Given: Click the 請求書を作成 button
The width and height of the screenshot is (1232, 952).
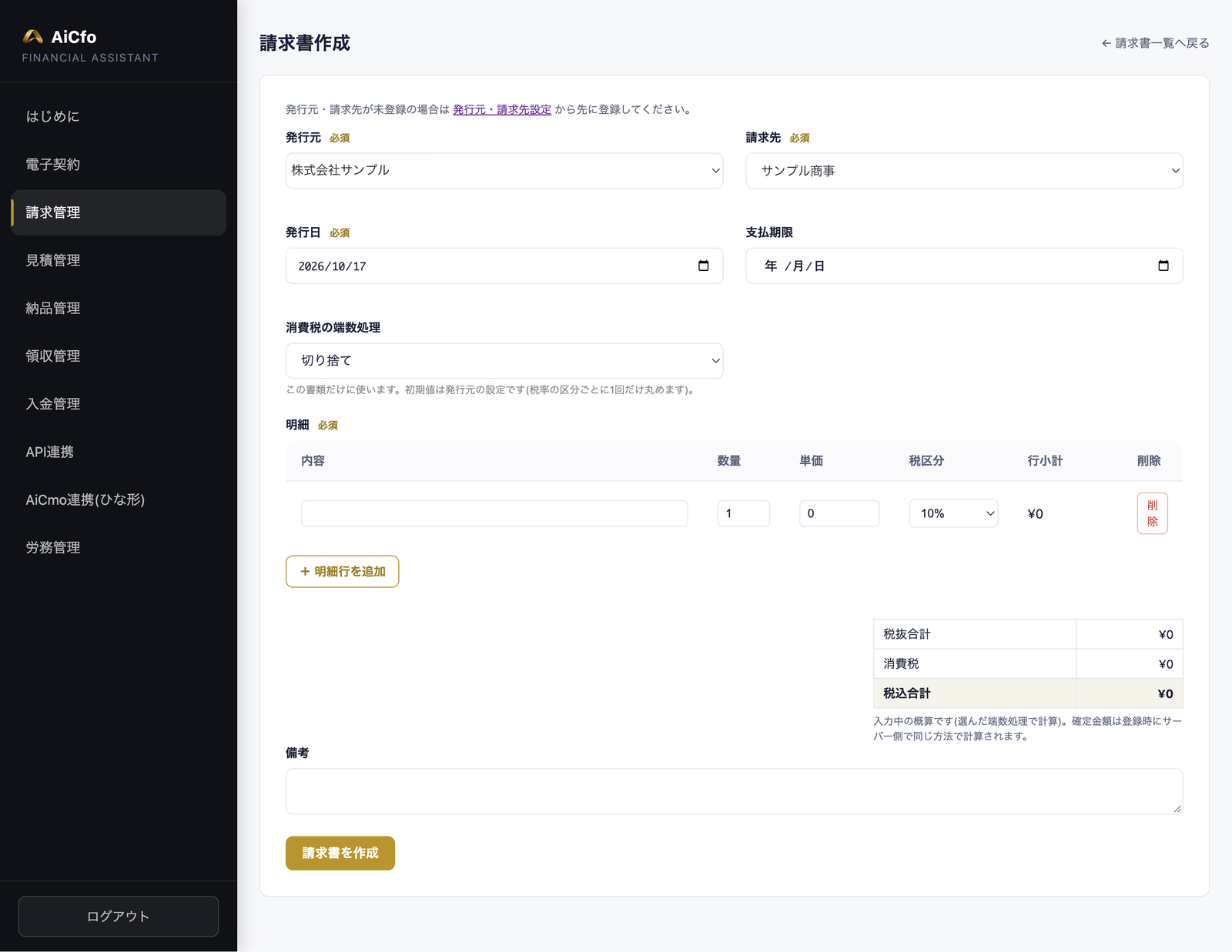Looking at the screenshot, I should (x=340, y=853).
